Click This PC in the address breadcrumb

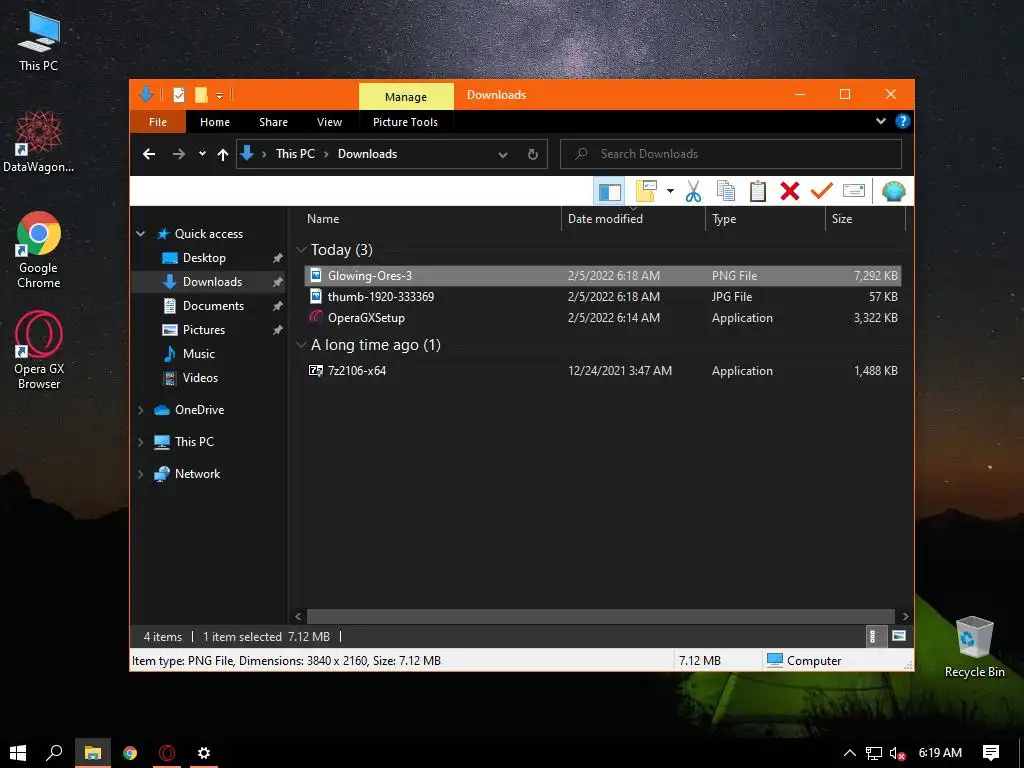[x=295, y=154]
